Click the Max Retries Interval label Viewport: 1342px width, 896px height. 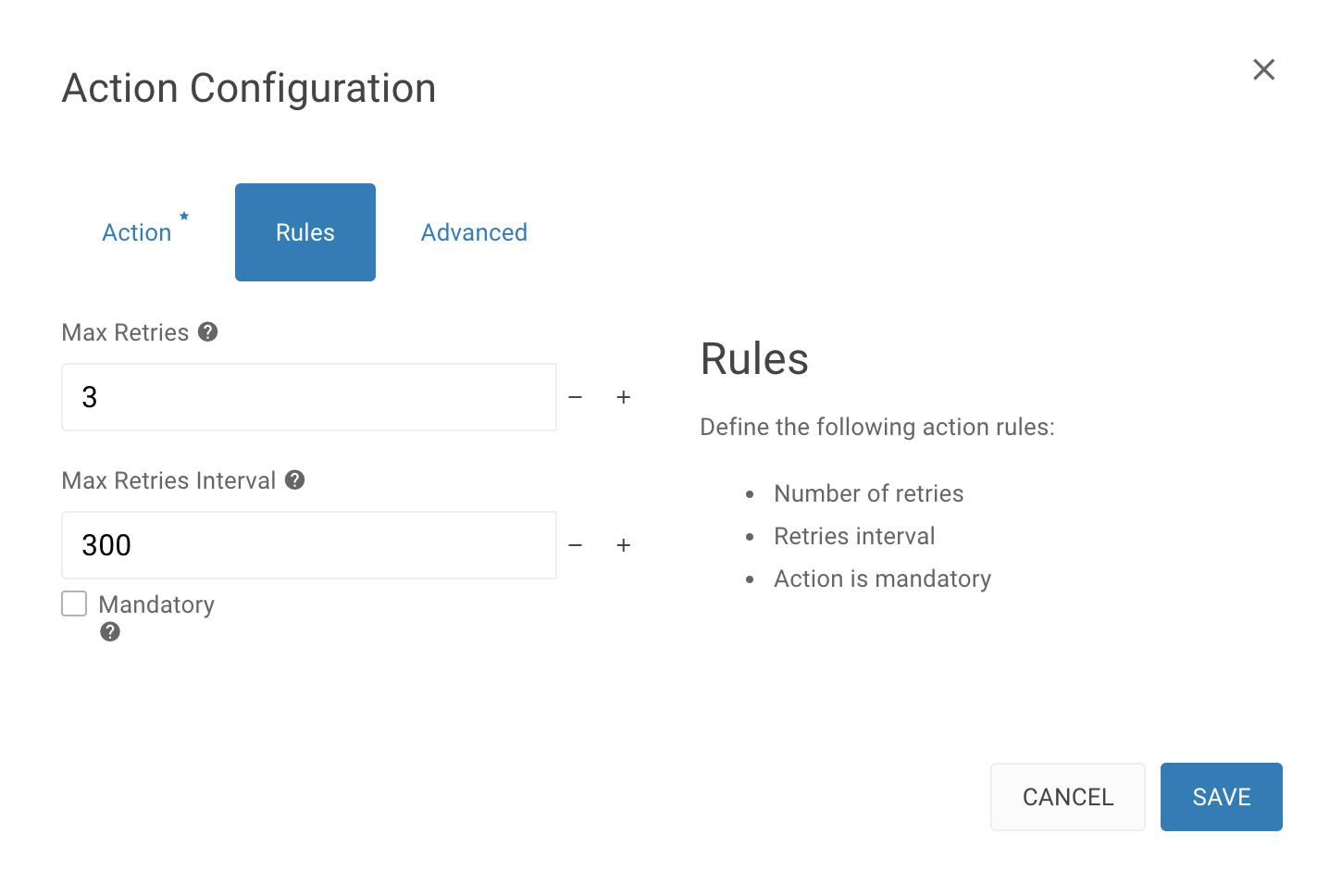coord(168,480)
